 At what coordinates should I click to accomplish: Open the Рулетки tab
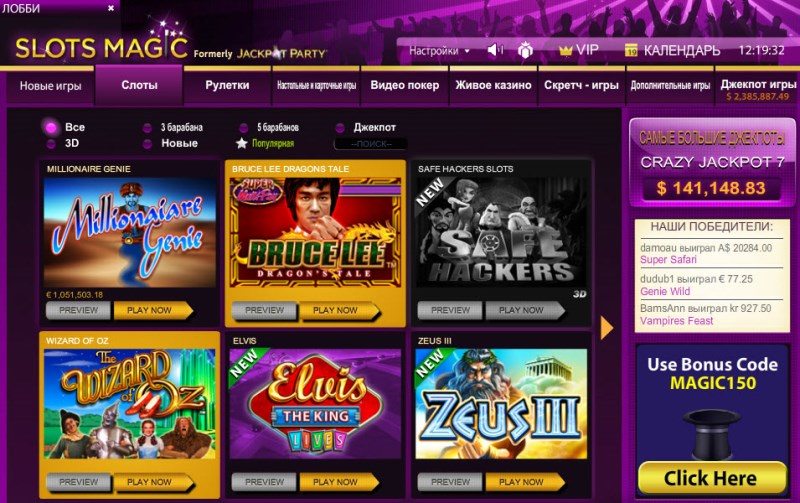click(x=227, y=85)
